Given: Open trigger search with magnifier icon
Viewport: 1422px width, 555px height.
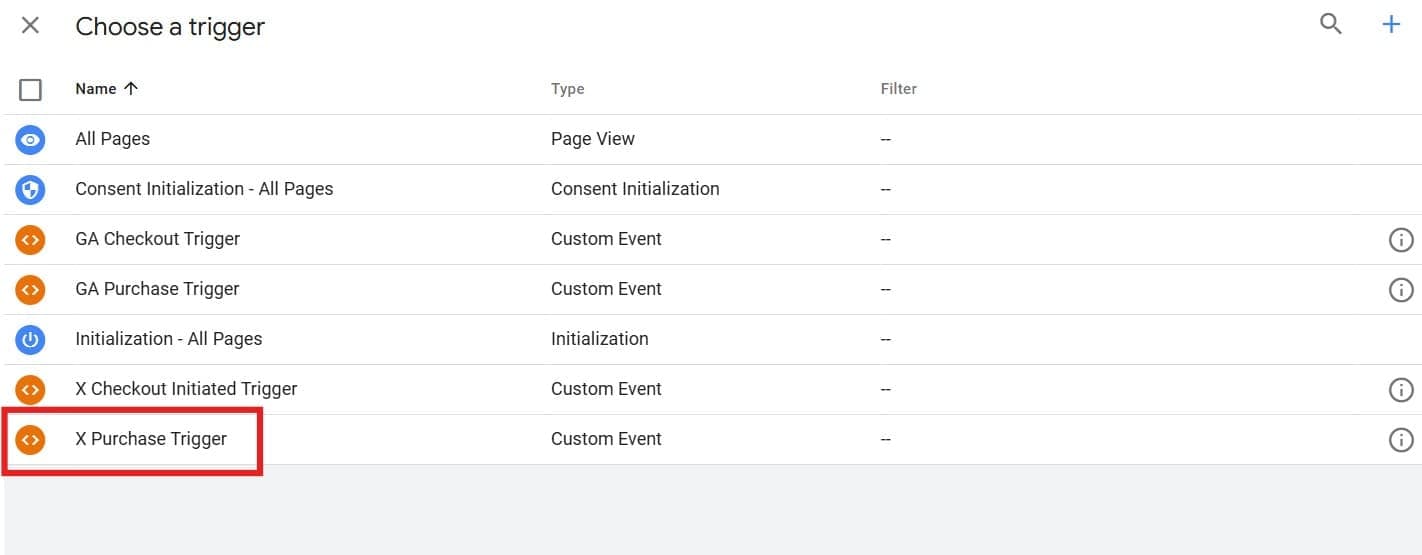Looking at the screenshot, I should click(x=1331, y=24).
